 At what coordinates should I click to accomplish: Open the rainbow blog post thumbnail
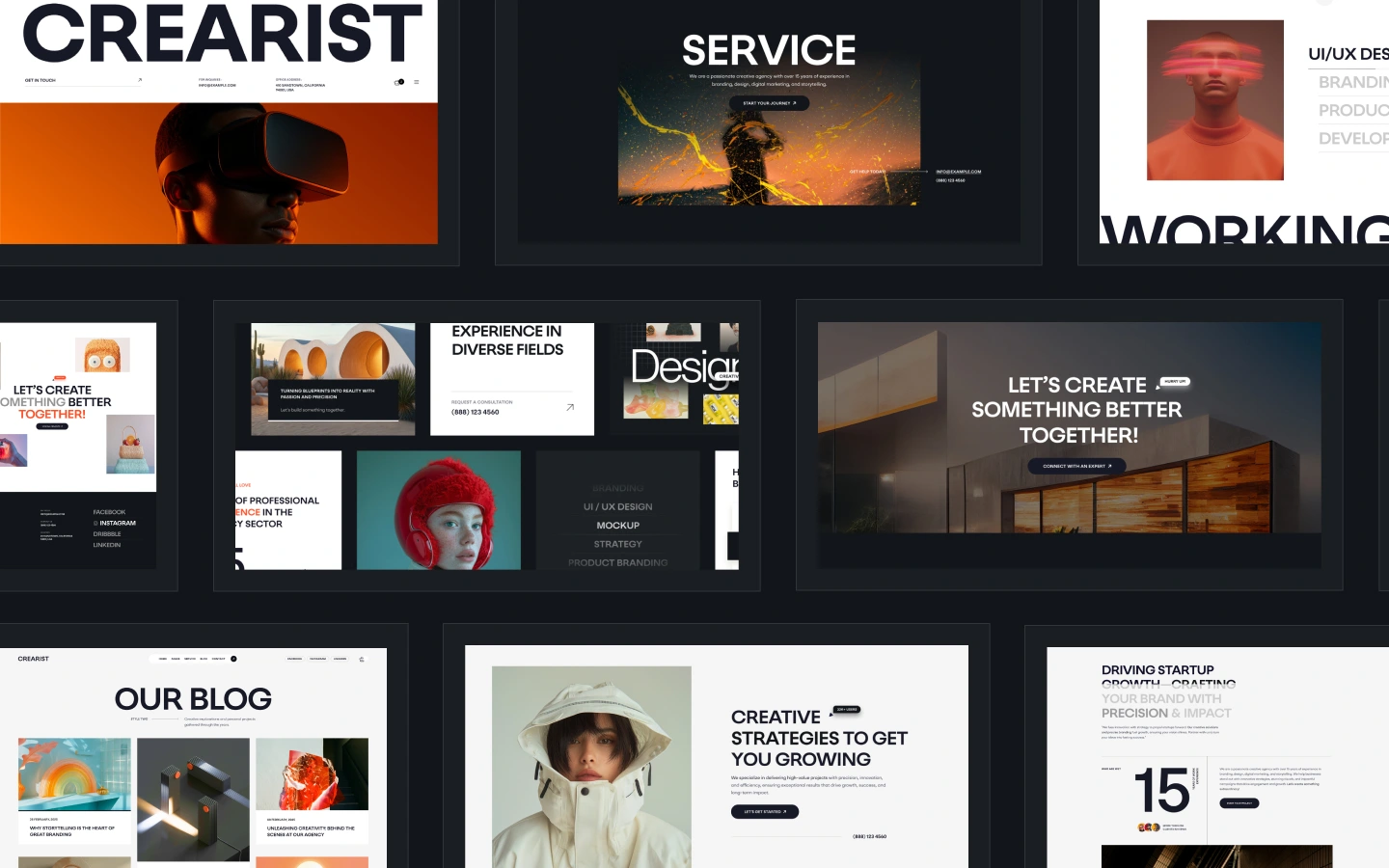(x=74, y=774)
